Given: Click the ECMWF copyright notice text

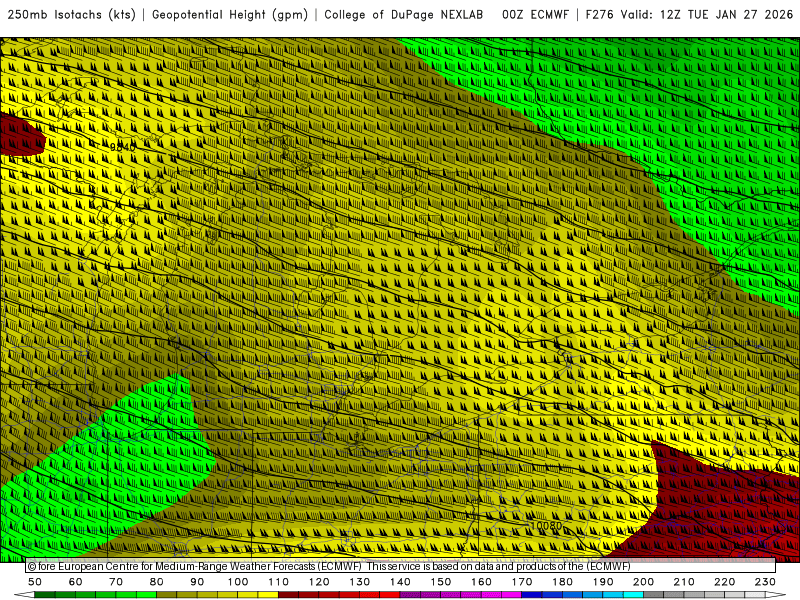Looking at the screenshot, I should (329, 566).
